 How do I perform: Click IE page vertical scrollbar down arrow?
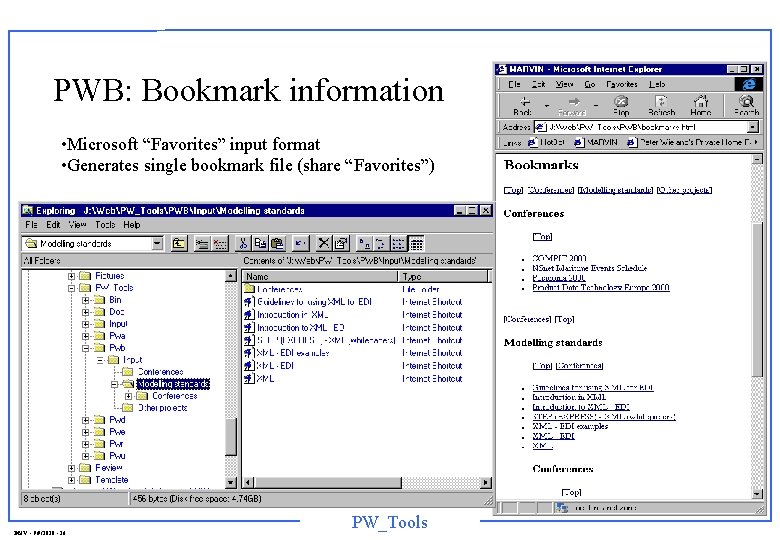757,494
